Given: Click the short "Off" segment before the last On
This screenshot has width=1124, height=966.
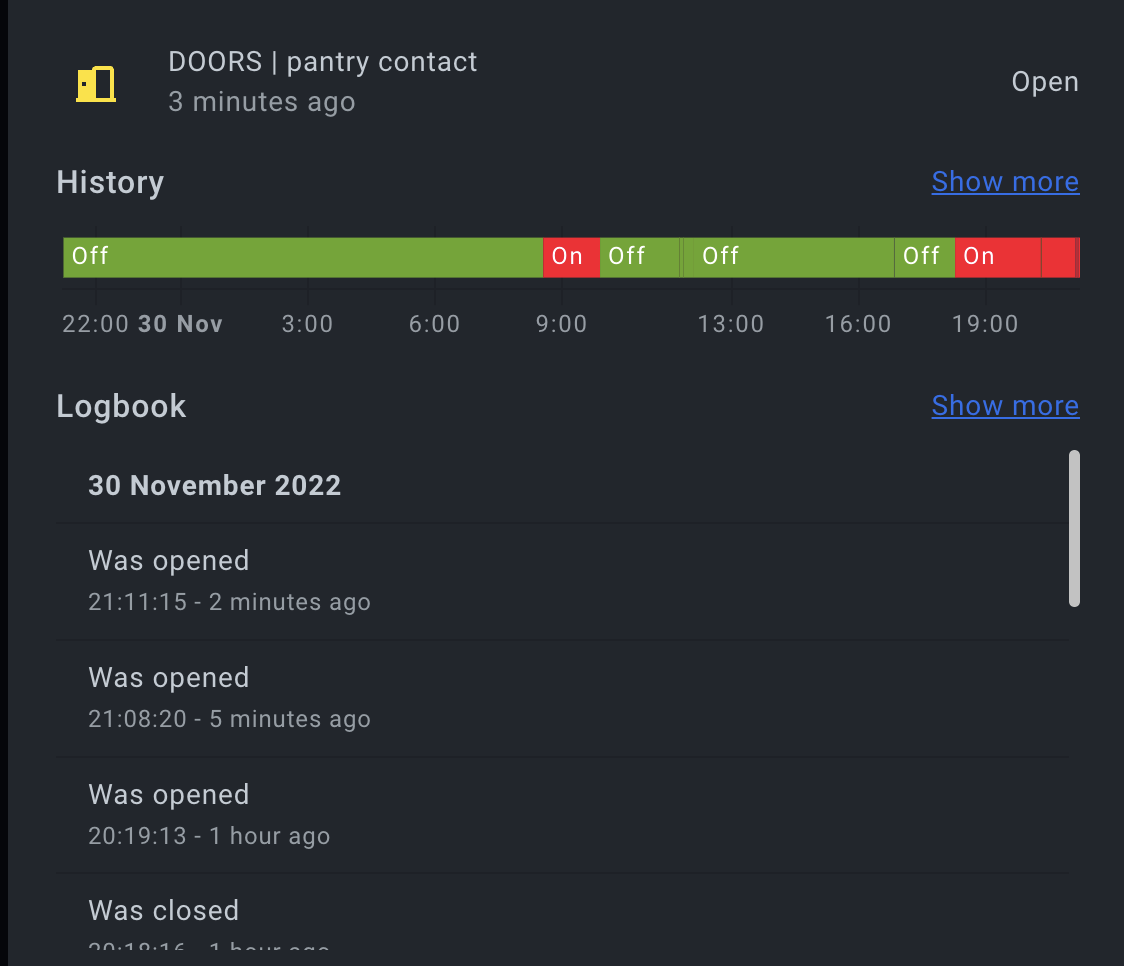Looking at the screenshot, I should click(923, 256).
